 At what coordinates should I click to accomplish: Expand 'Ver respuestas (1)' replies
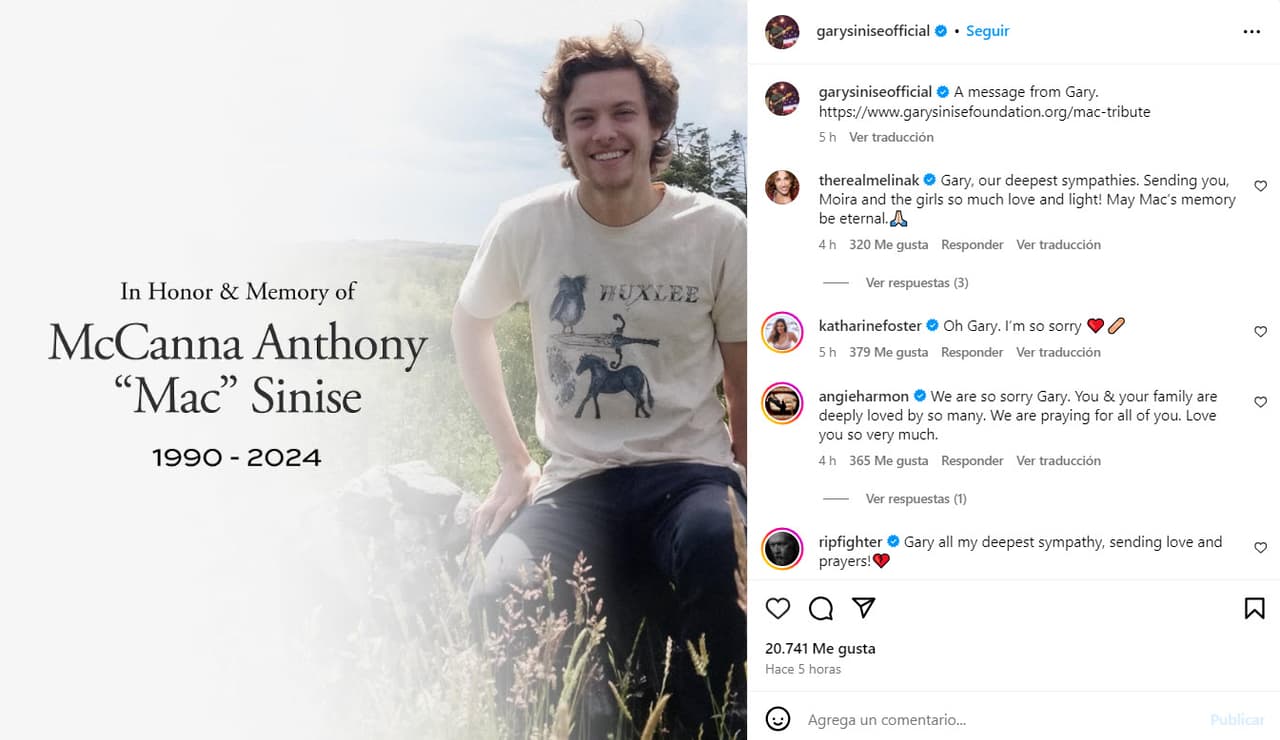[x=916, y=499]
